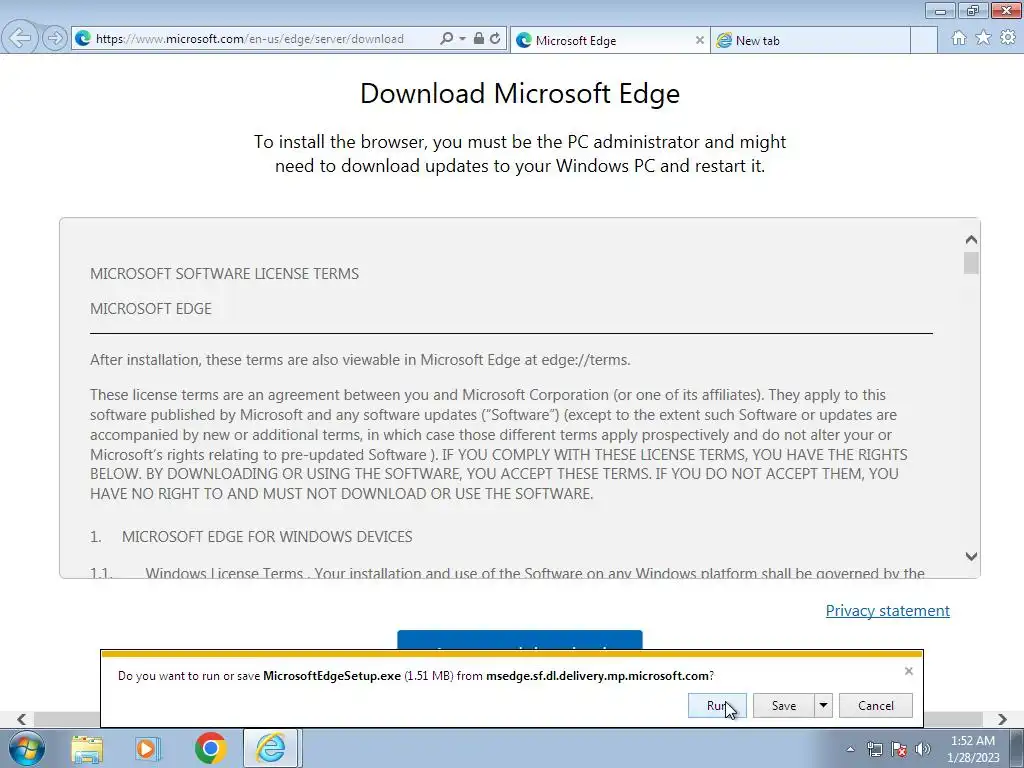Viewport: 1024px width, 768px height.
Task: Open the Privacy statement link
Action: click(x=888, y=611)
